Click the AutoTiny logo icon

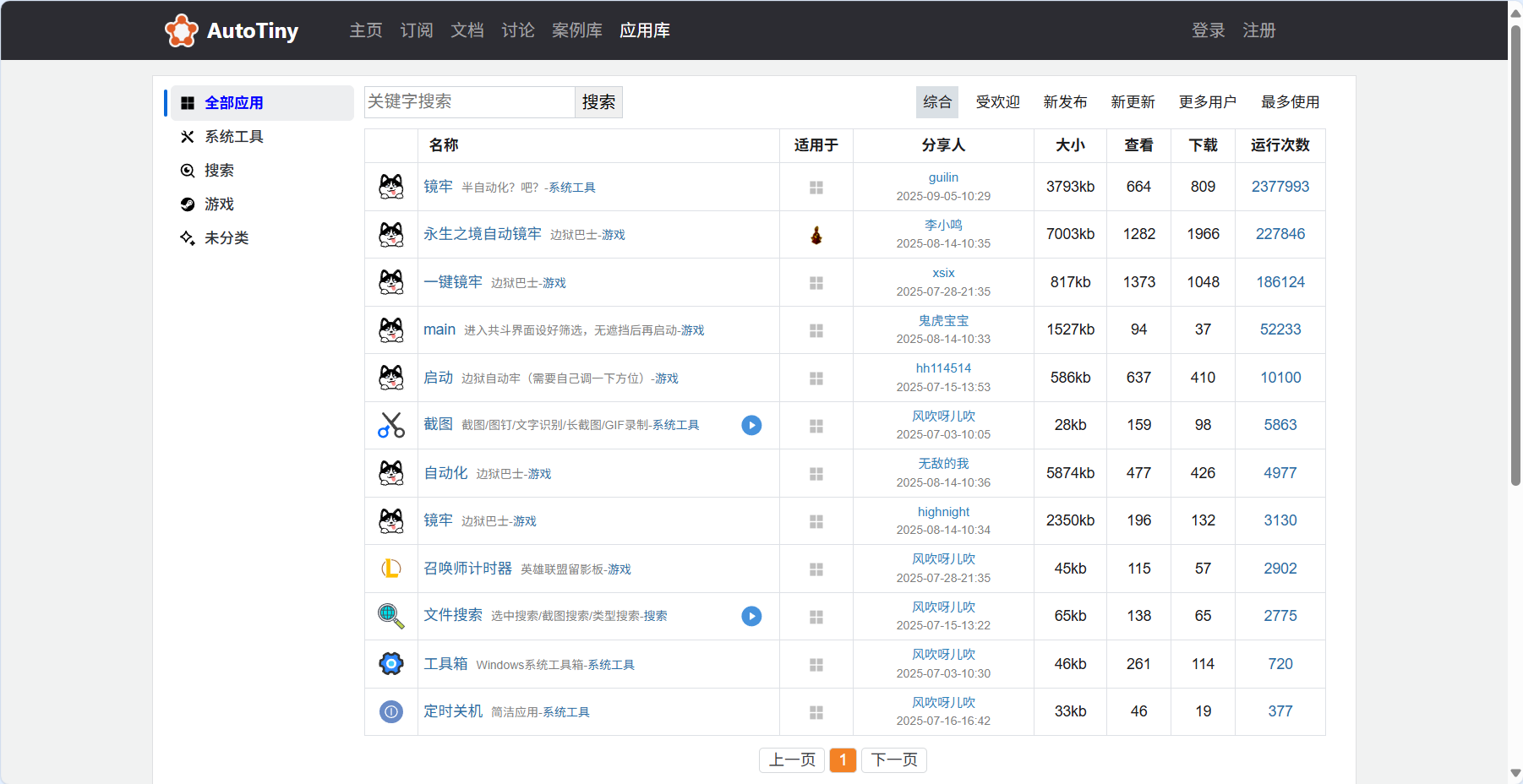[181, 30]
